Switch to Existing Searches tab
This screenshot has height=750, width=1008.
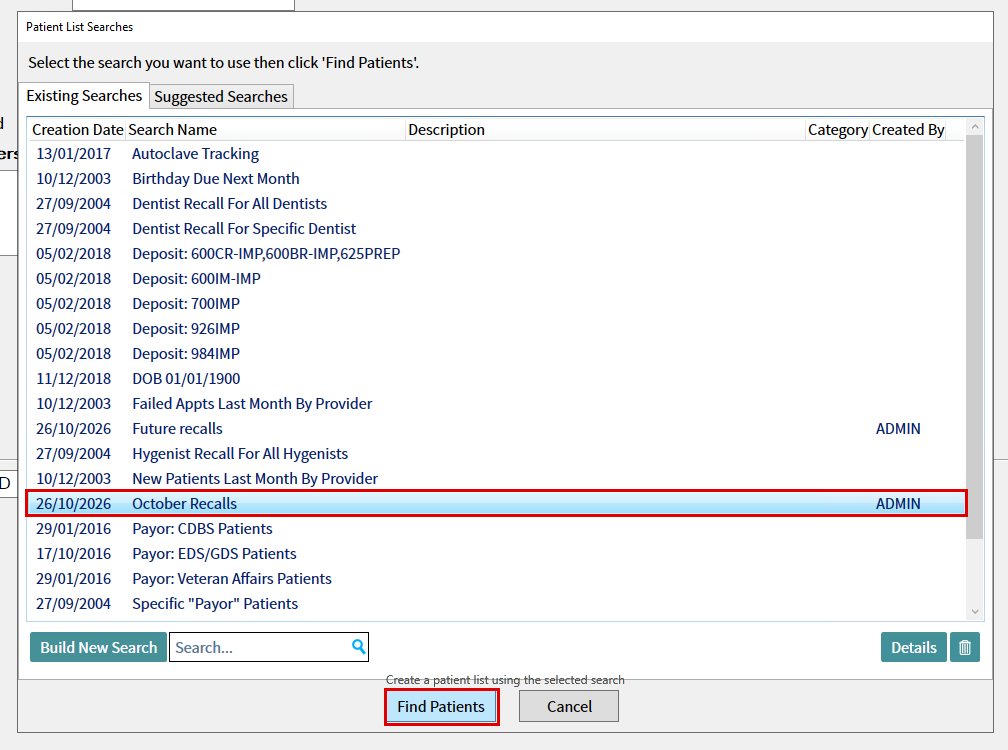[84, 96]
